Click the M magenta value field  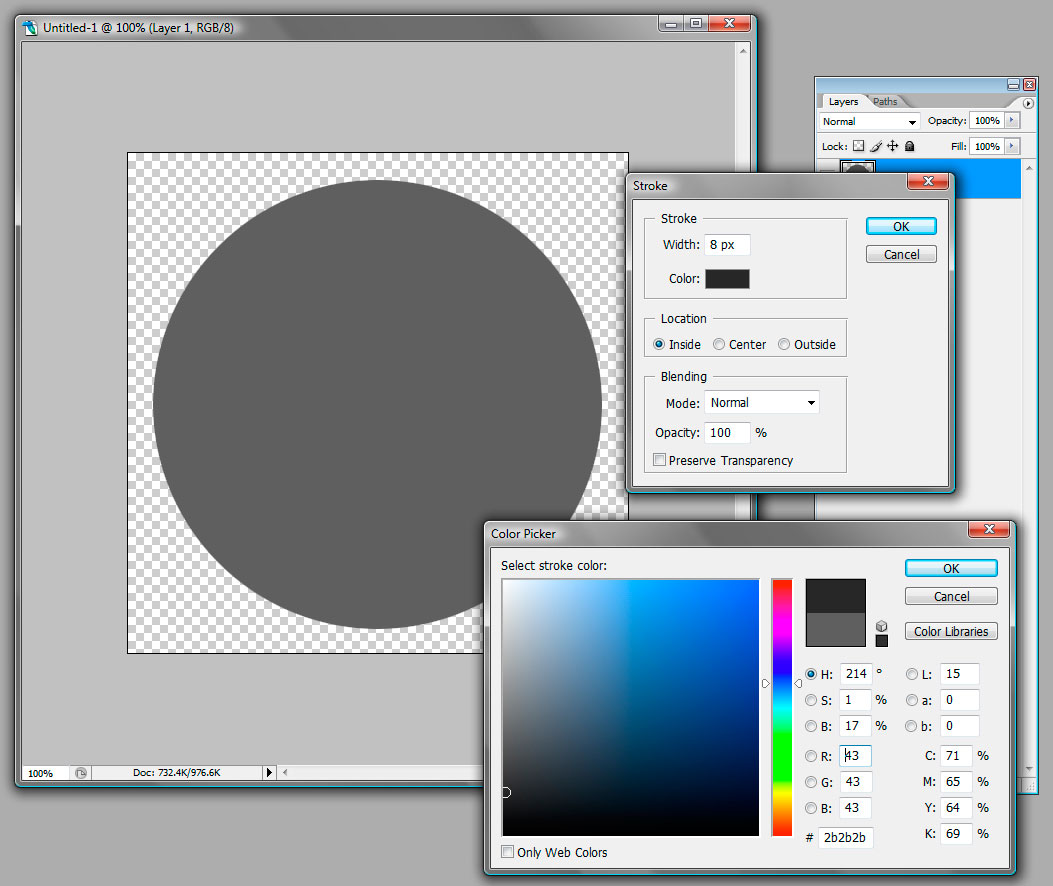pos(956,782)
